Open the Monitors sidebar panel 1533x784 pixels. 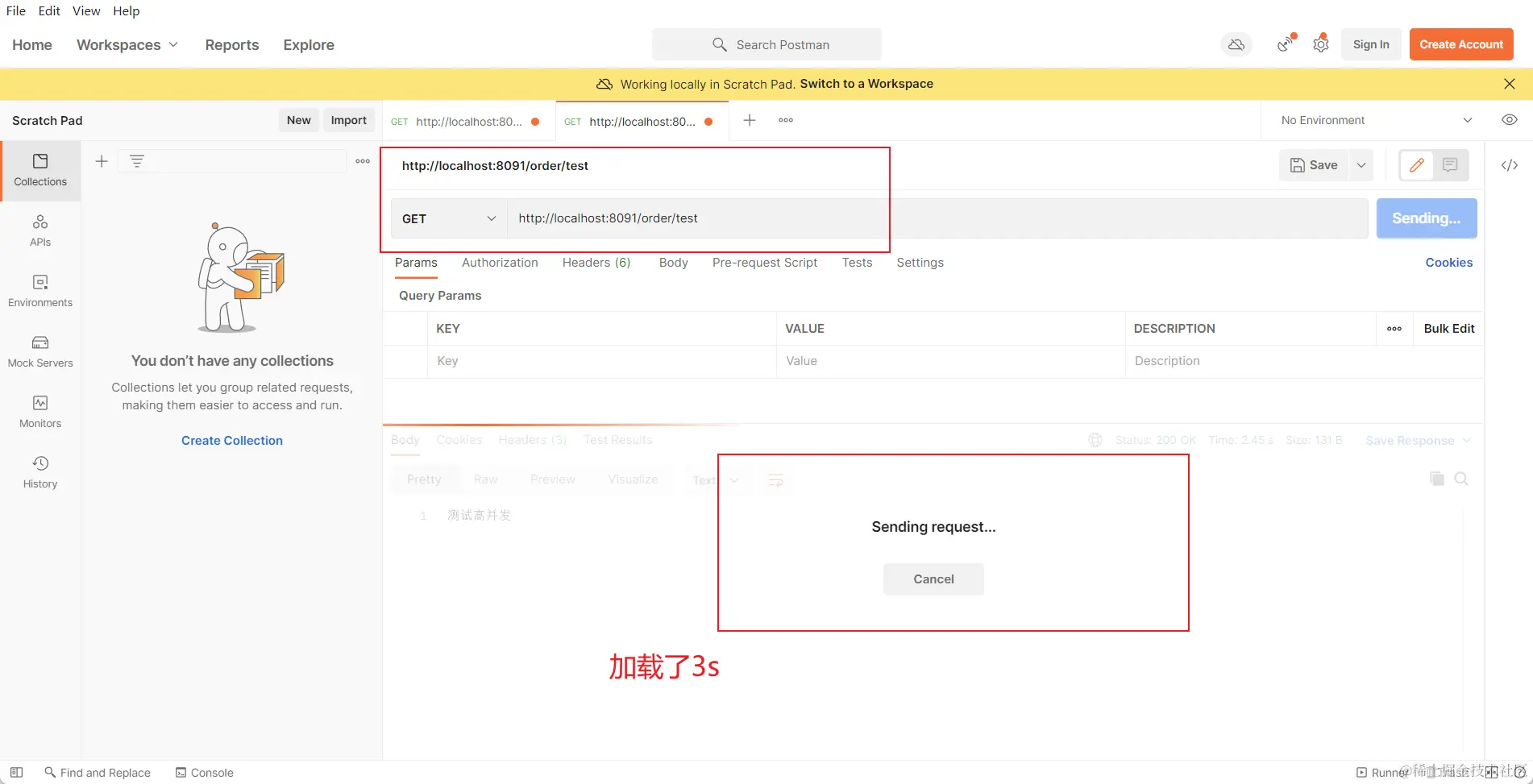click(x=40, y=412)
